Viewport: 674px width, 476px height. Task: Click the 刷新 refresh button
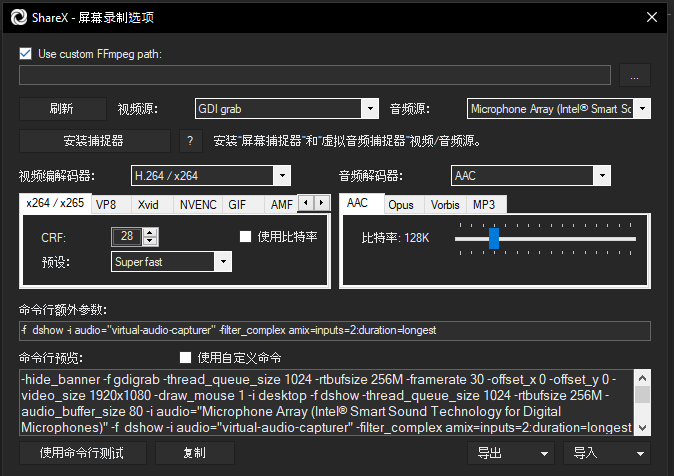62,109
